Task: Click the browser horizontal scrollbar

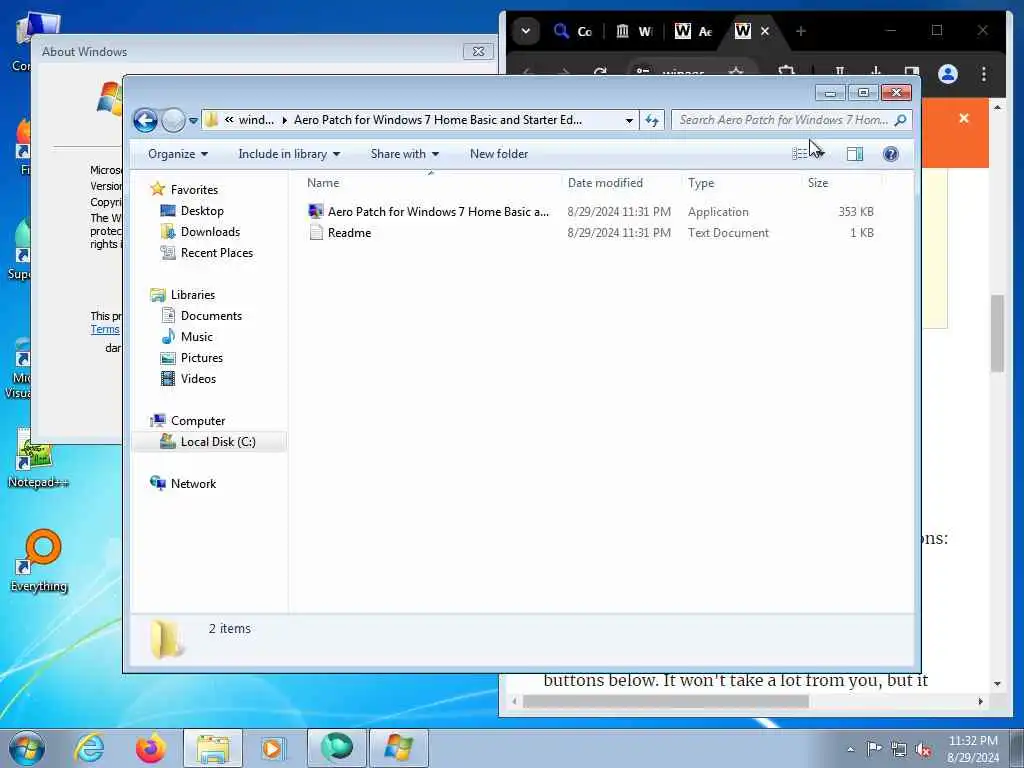Action: (x=666, y=701)
